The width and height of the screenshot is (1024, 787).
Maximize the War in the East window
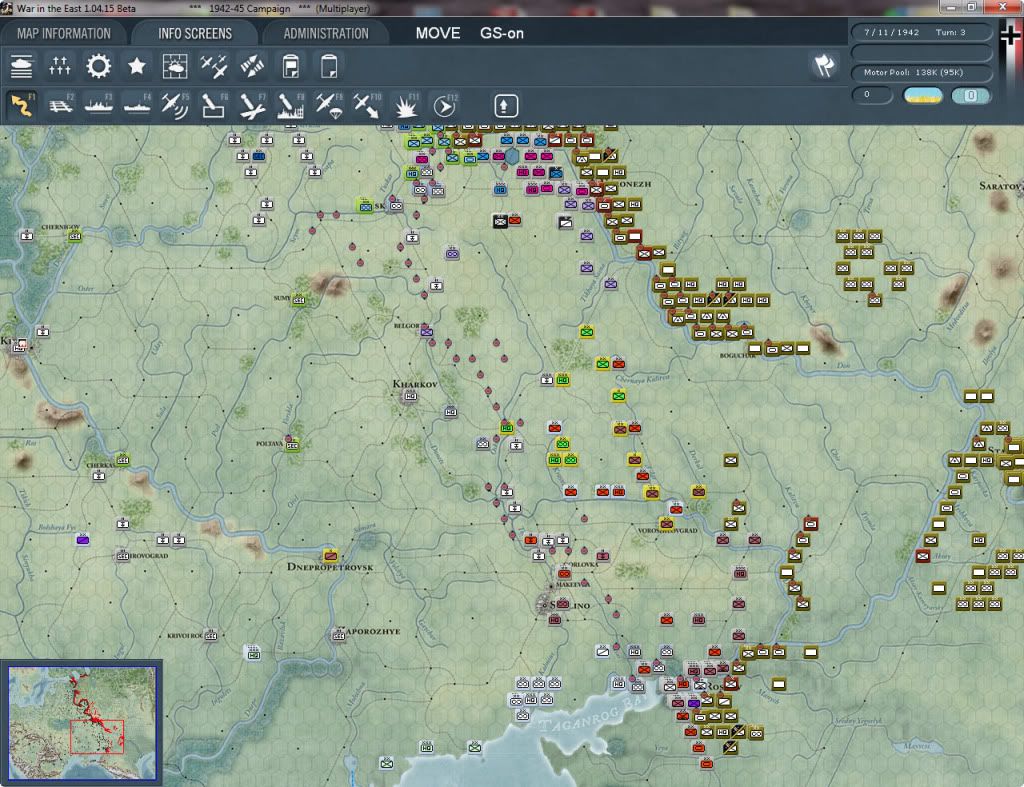tap(972, 7)
